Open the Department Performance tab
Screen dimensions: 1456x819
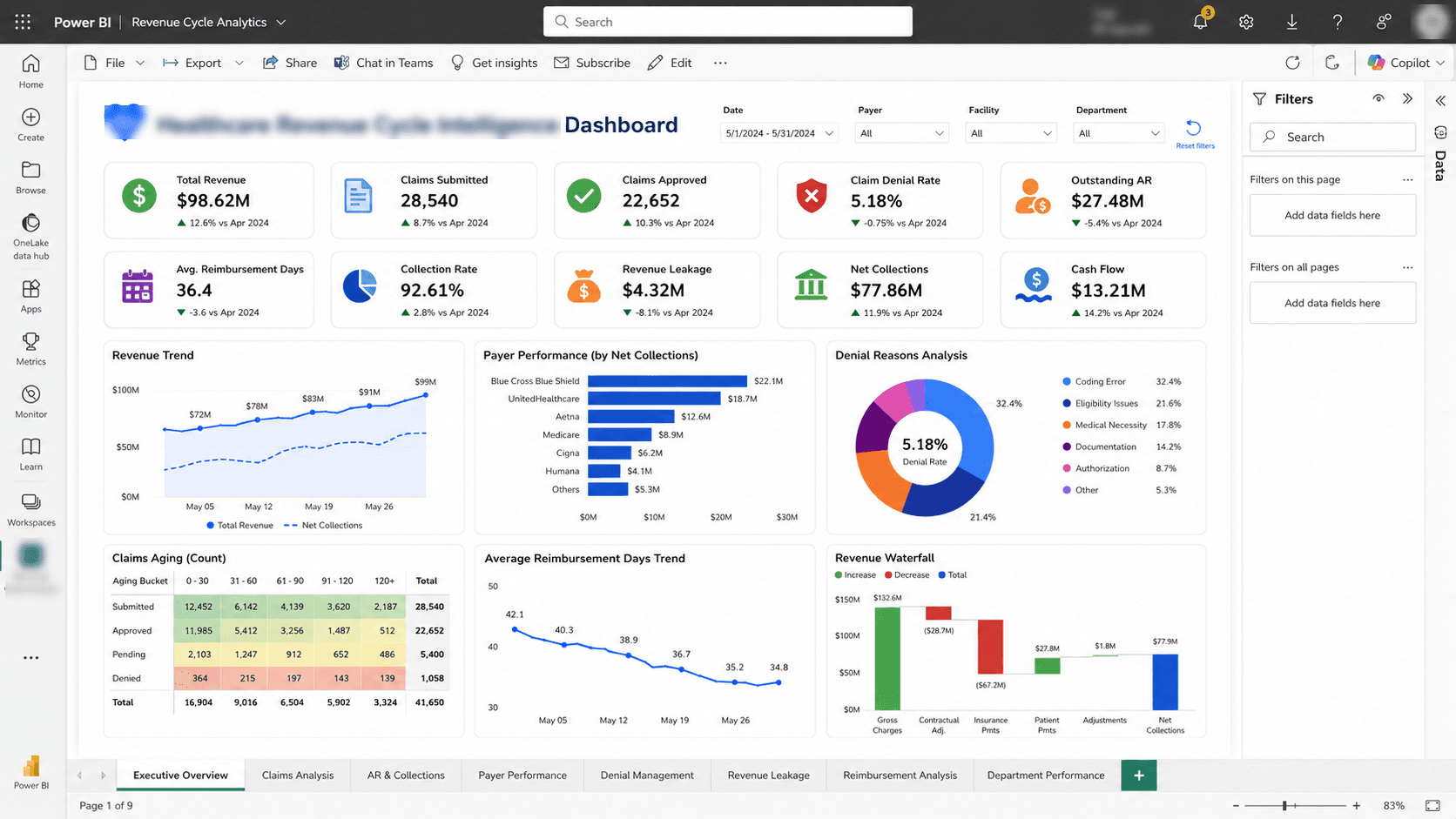coord(1046,775)
